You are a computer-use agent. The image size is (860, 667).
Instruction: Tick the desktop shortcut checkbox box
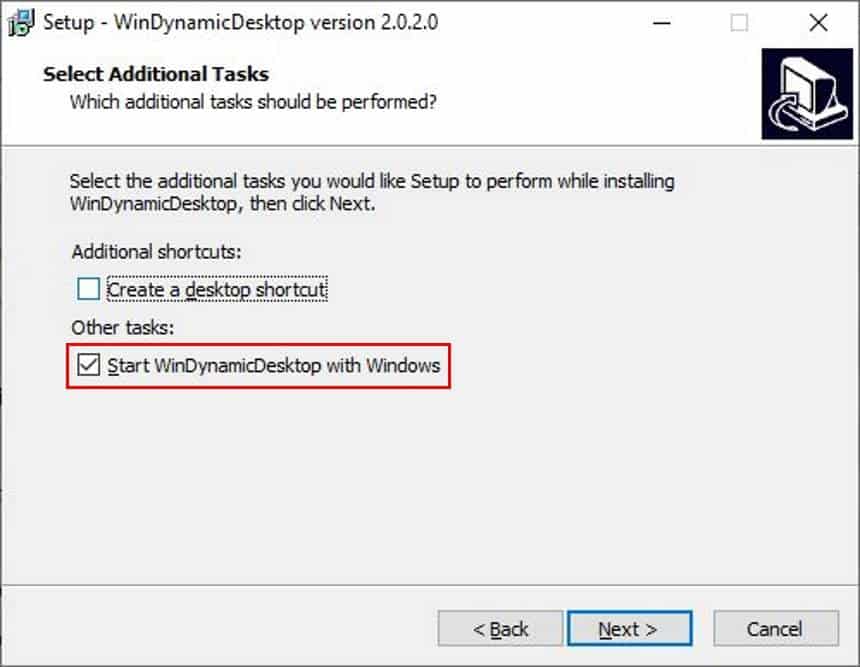click(x=88, y=289)
